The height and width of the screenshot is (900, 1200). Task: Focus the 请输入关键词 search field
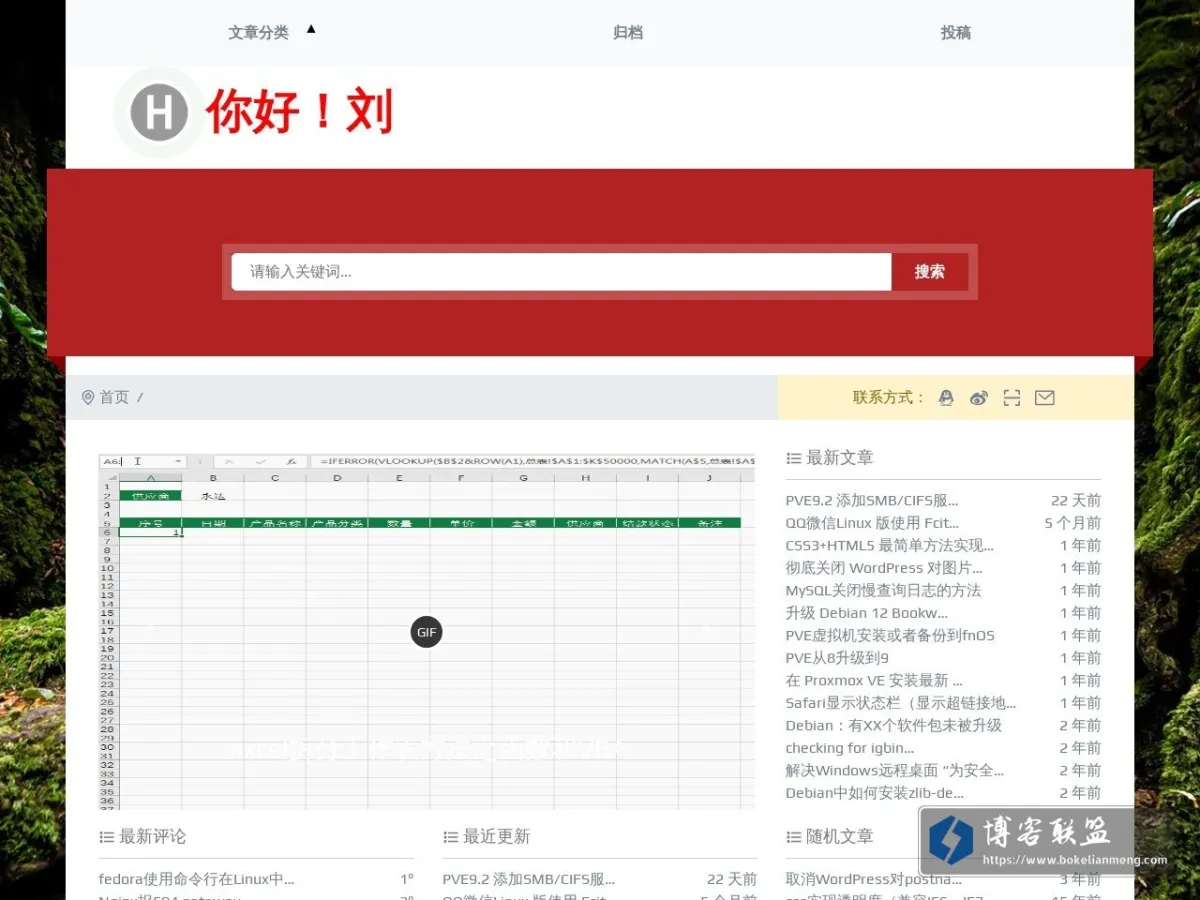click(x=561, y=272)
